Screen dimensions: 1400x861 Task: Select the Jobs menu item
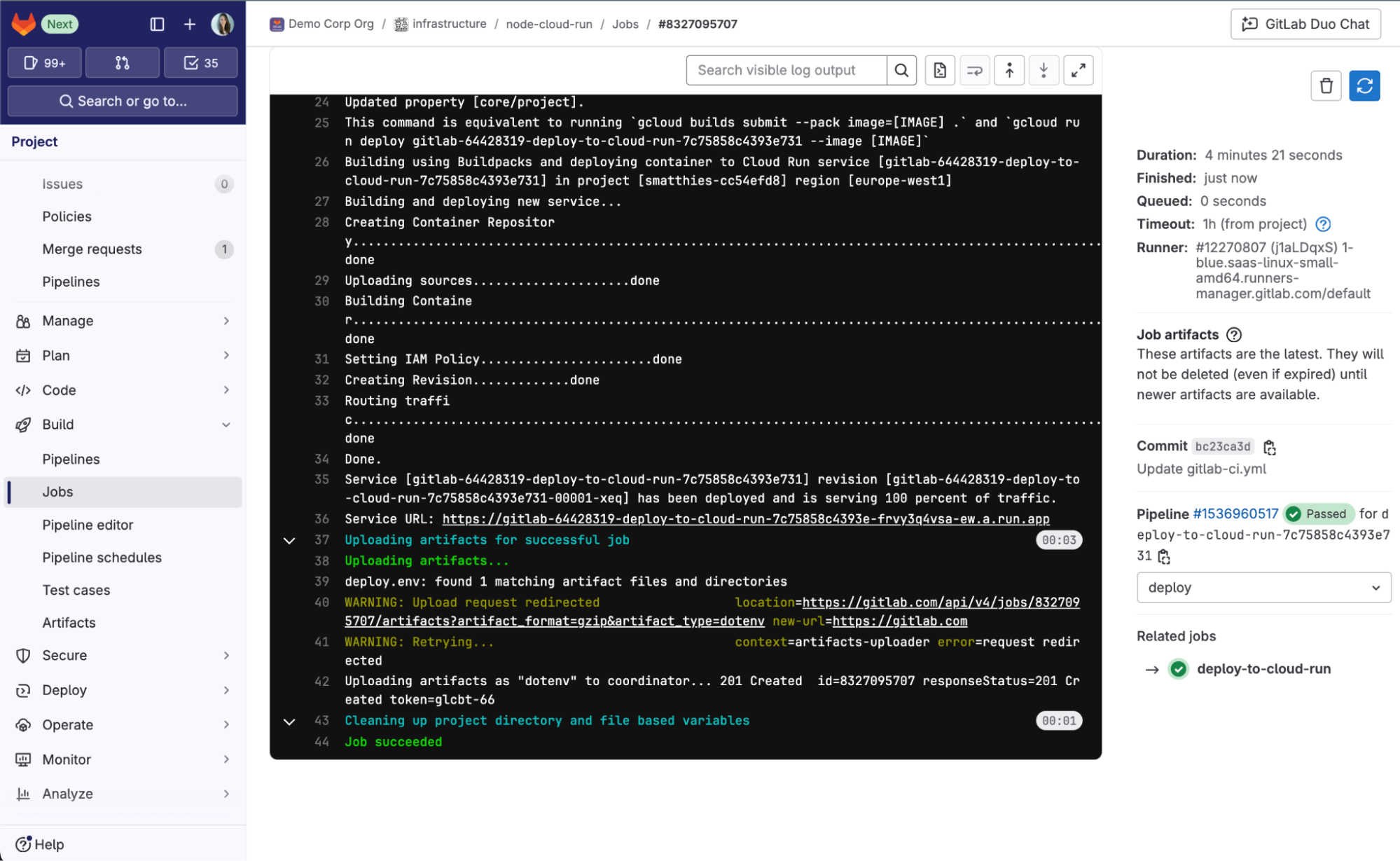coord(55,491)
